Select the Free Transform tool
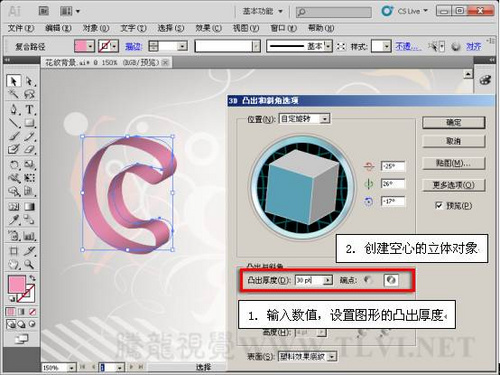Image resolution: width=500 pixels, height=375 pixels. pyautogui.click(x=29, y=178)
